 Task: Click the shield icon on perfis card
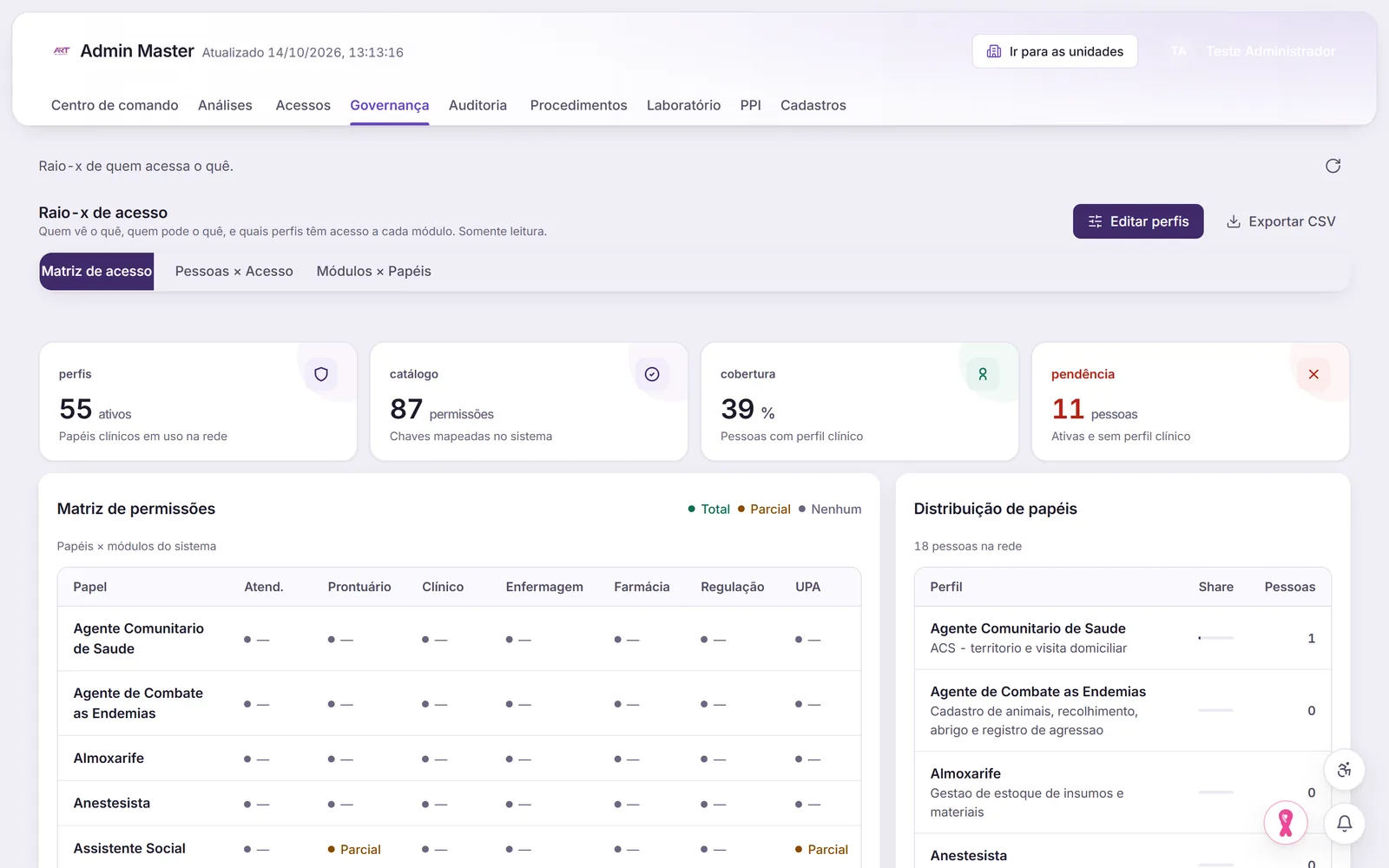coord(321,374)
